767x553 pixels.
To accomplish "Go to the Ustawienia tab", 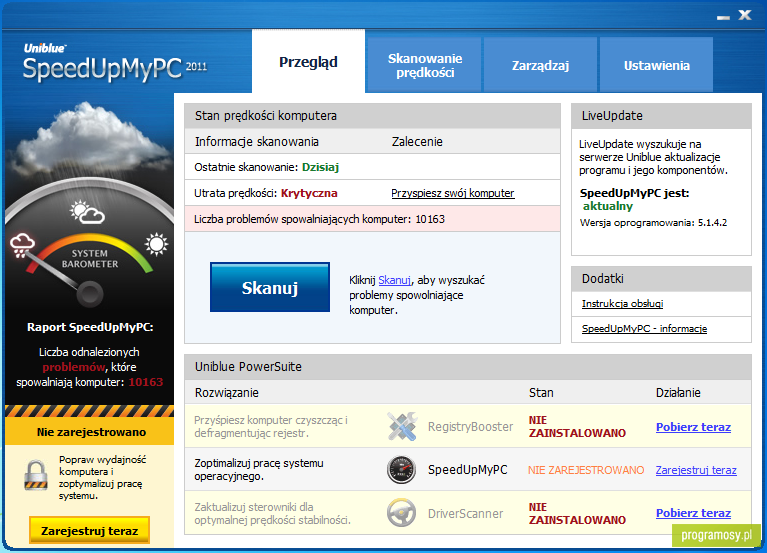I will point(656,65).
